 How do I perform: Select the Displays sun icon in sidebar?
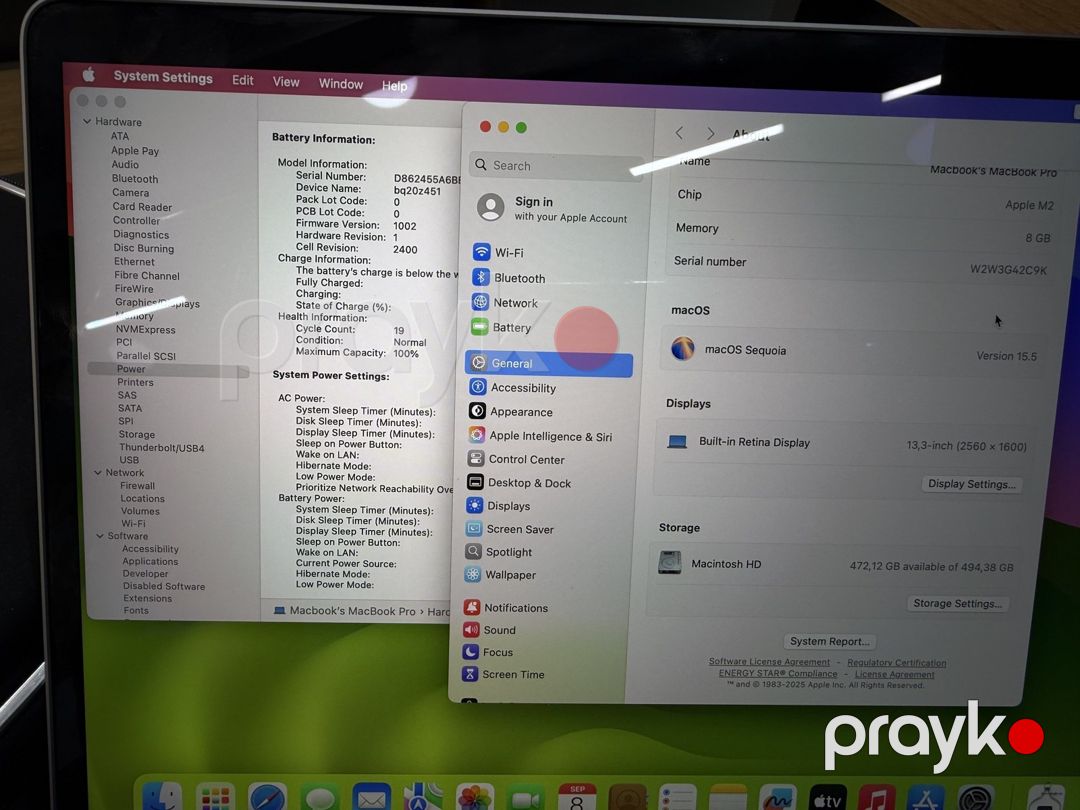tap(475, 506)
